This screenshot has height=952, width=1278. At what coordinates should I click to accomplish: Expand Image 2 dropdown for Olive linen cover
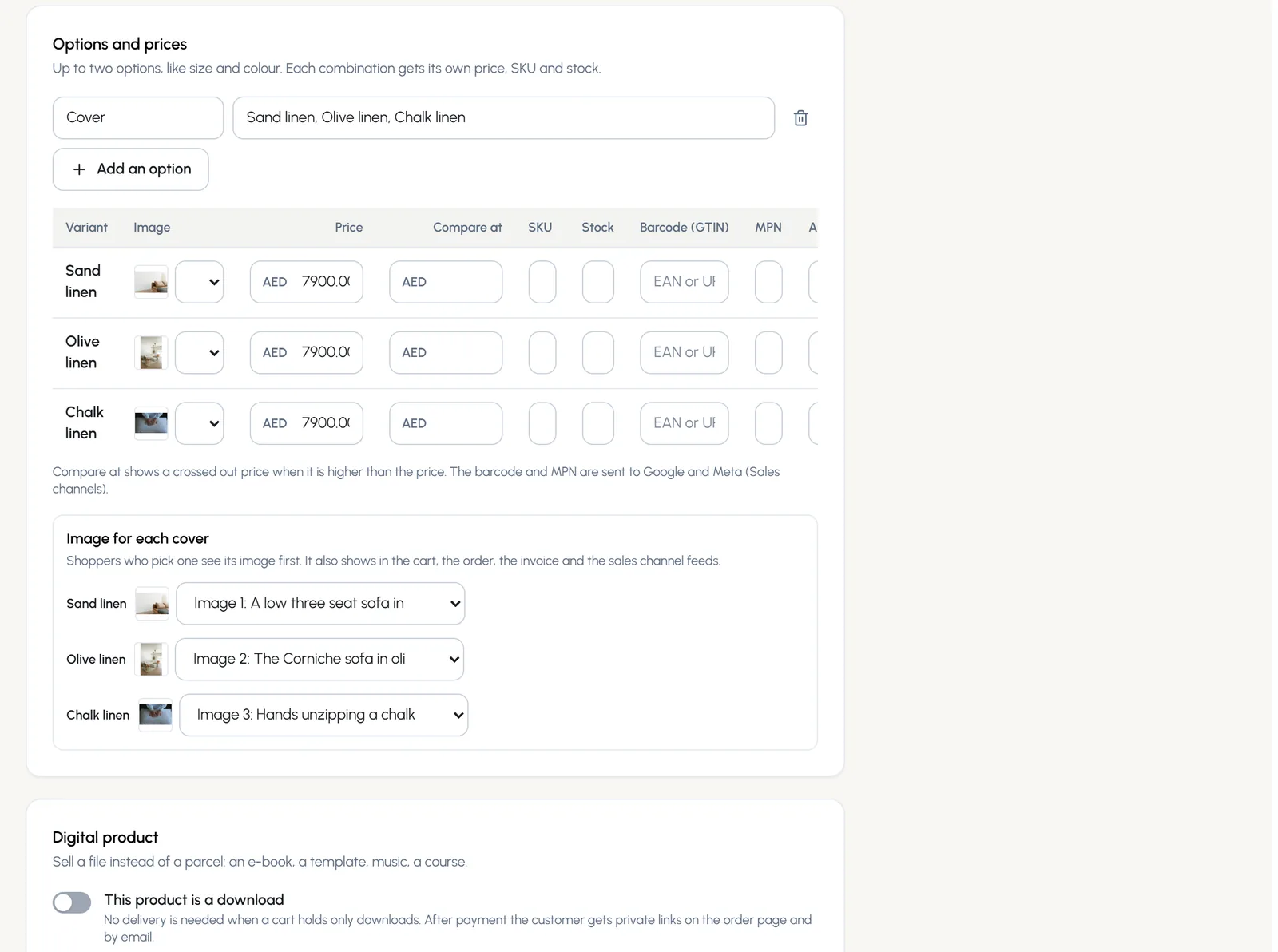coord(319,659)
